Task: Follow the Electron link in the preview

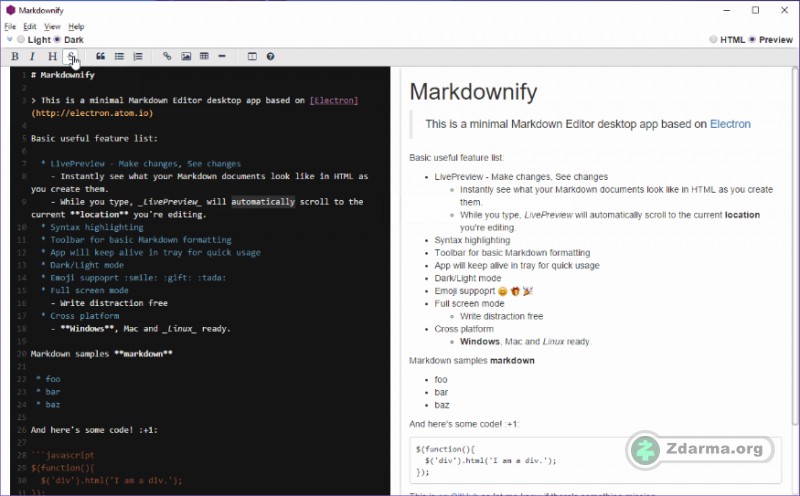Action: (x=730, y=124)
